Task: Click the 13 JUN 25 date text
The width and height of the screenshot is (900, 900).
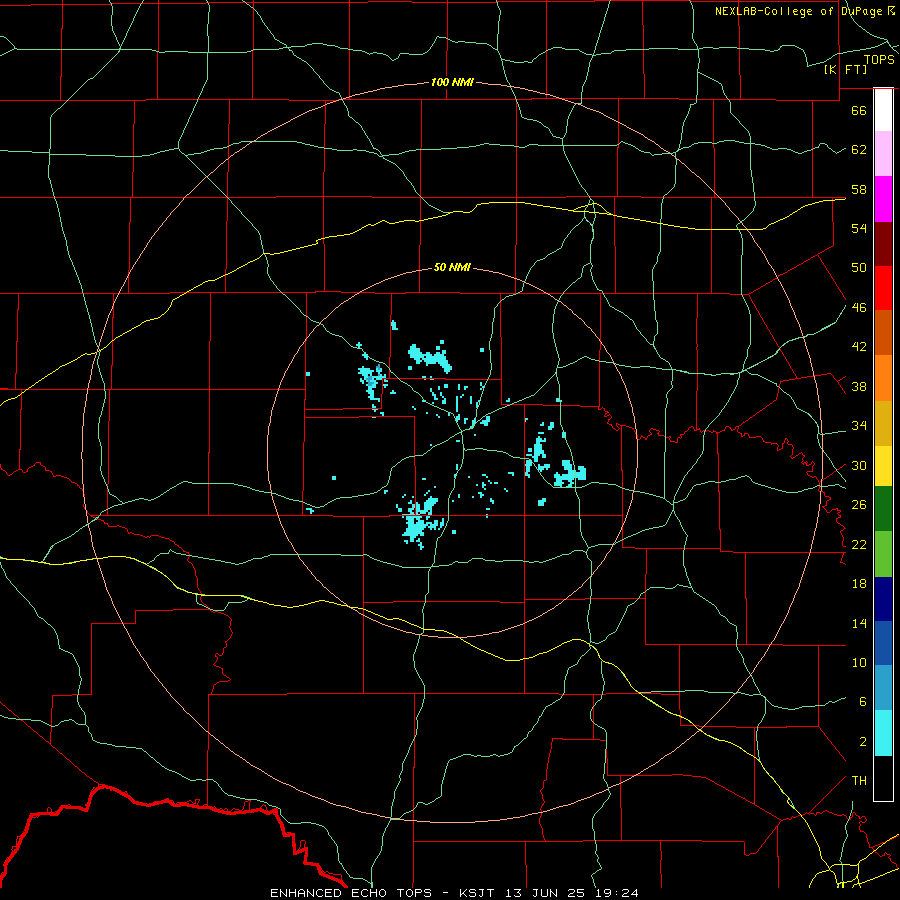Action: pyautogui.click(x=546, y=893)
